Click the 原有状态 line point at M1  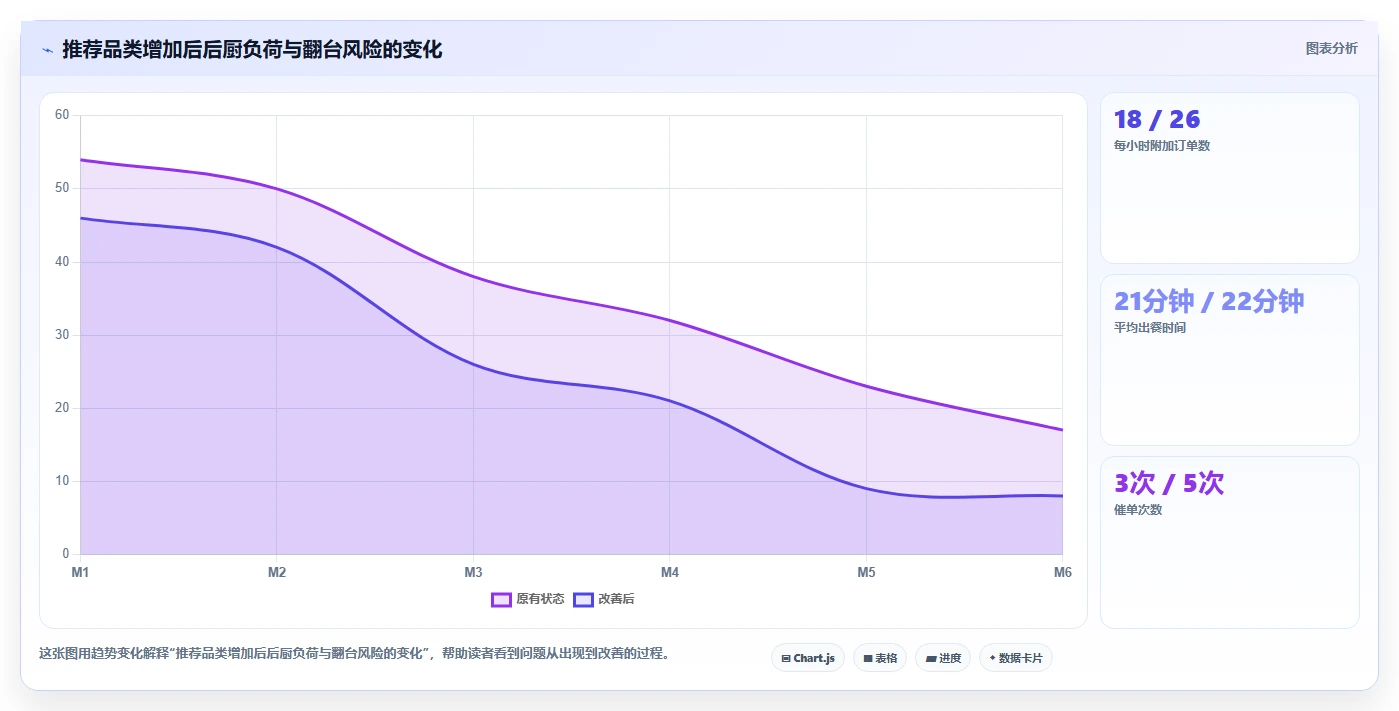point(80,160)
